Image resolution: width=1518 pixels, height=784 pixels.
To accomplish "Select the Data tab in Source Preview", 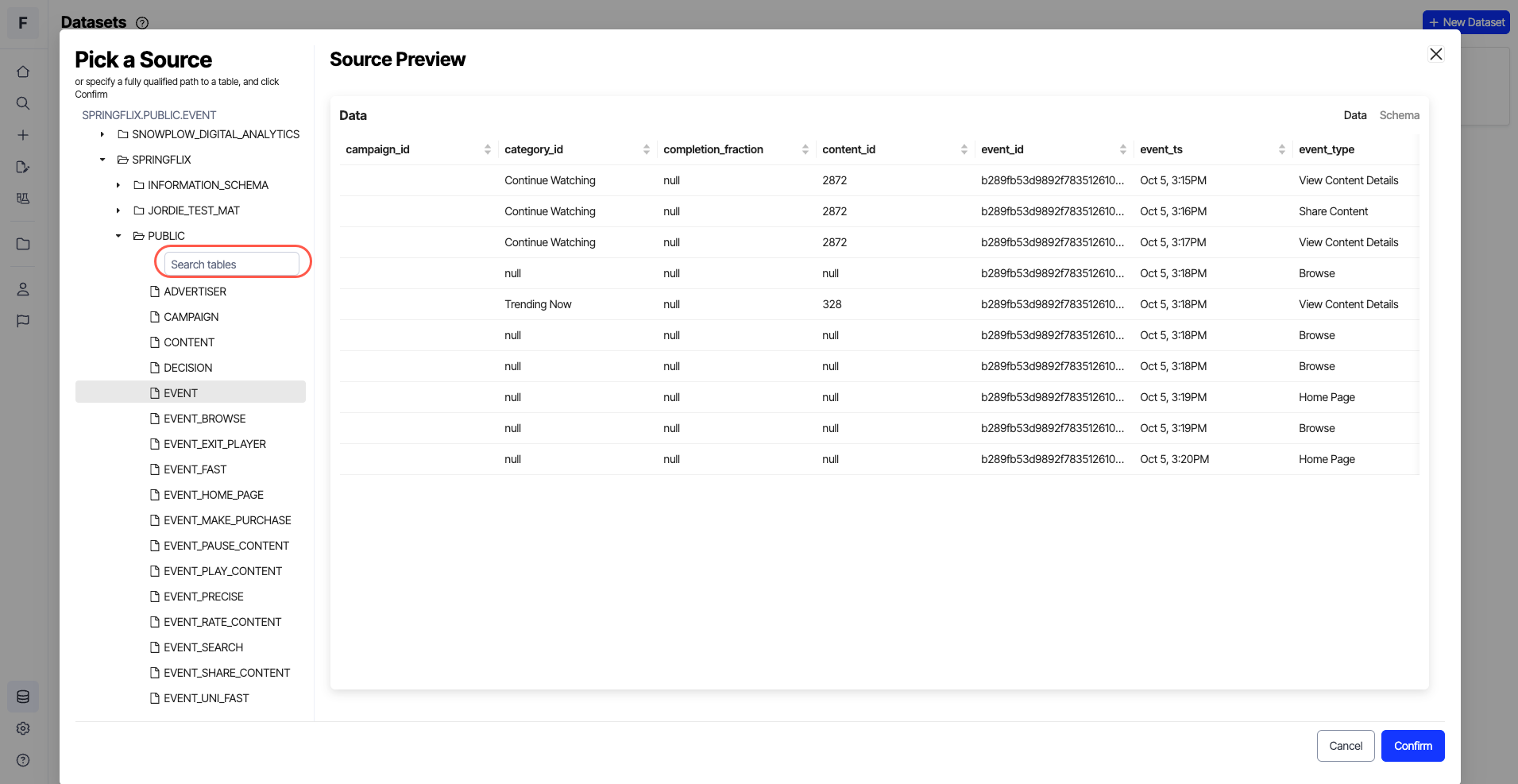I will coord(1354,115).
